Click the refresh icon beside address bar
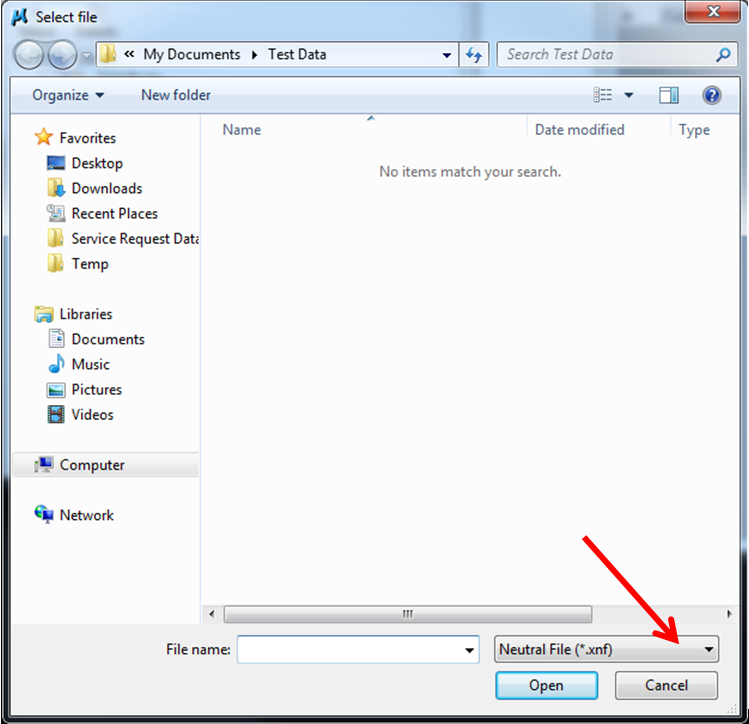The width and height of the screenshot is (749, 724). (473, 55)
